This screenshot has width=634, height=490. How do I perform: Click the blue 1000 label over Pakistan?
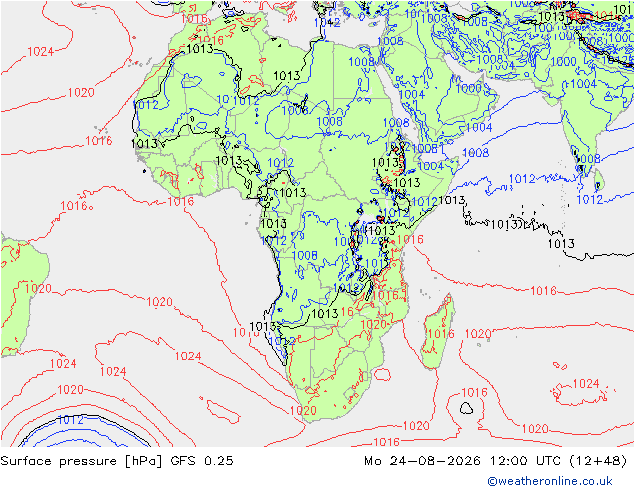click(x=563, y=62)
